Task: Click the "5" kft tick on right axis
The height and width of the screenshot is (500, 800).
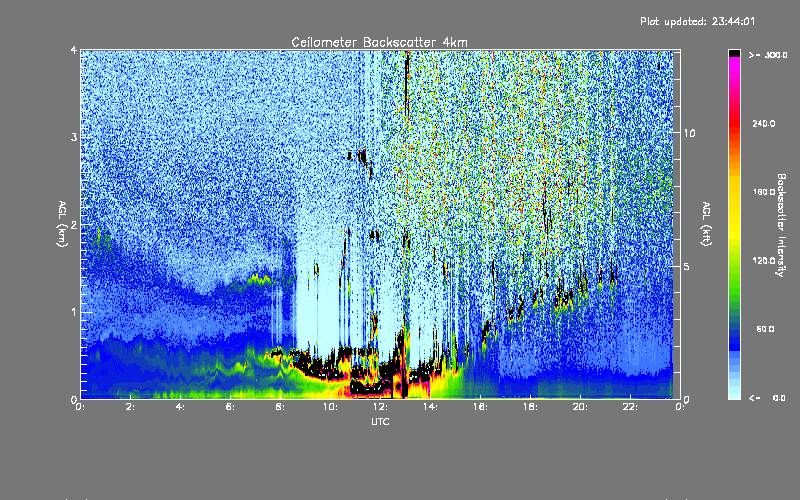Action: coord(687,266)
